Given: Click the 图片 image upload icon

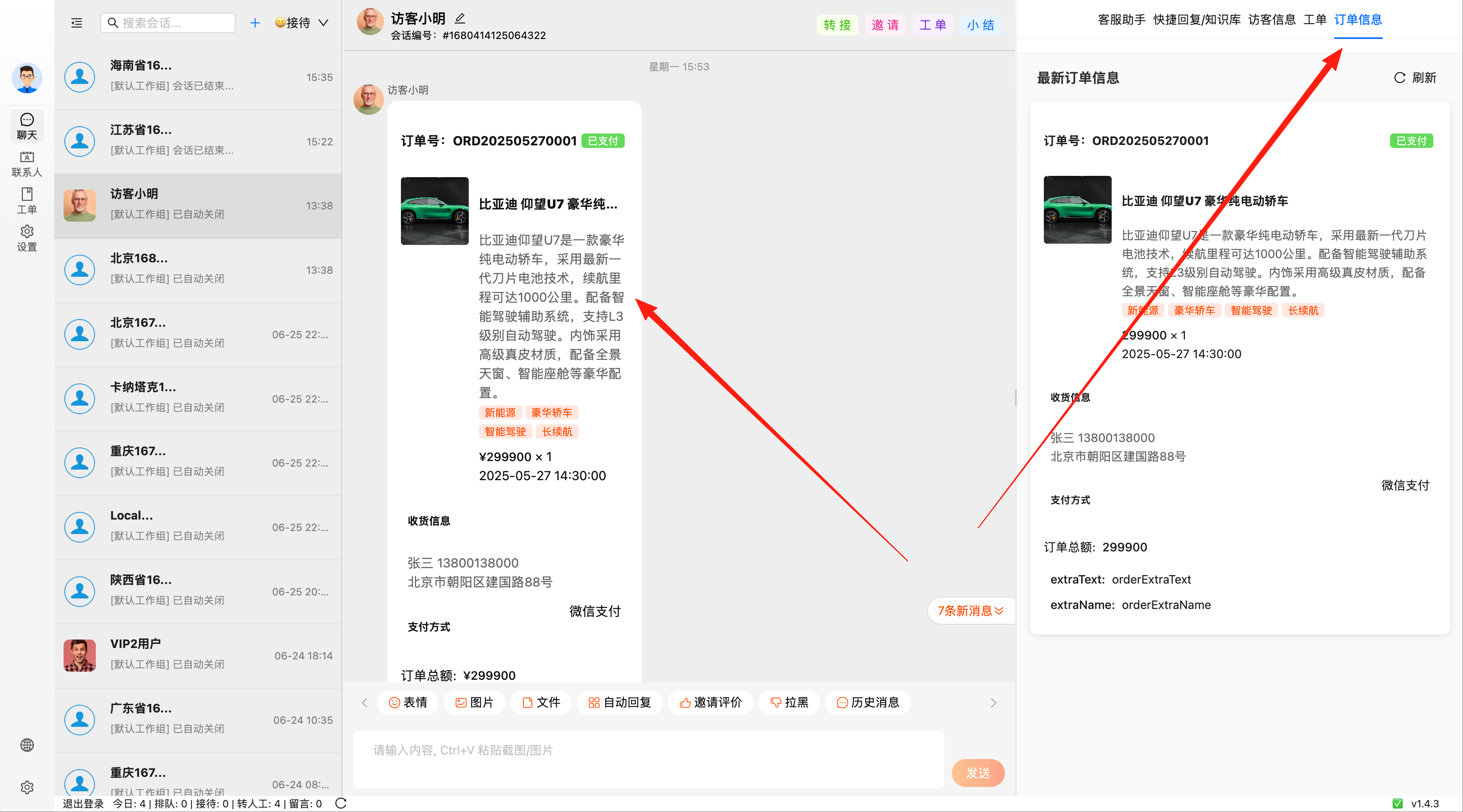Looking at the screenshot, I should [x=474, y=702].
